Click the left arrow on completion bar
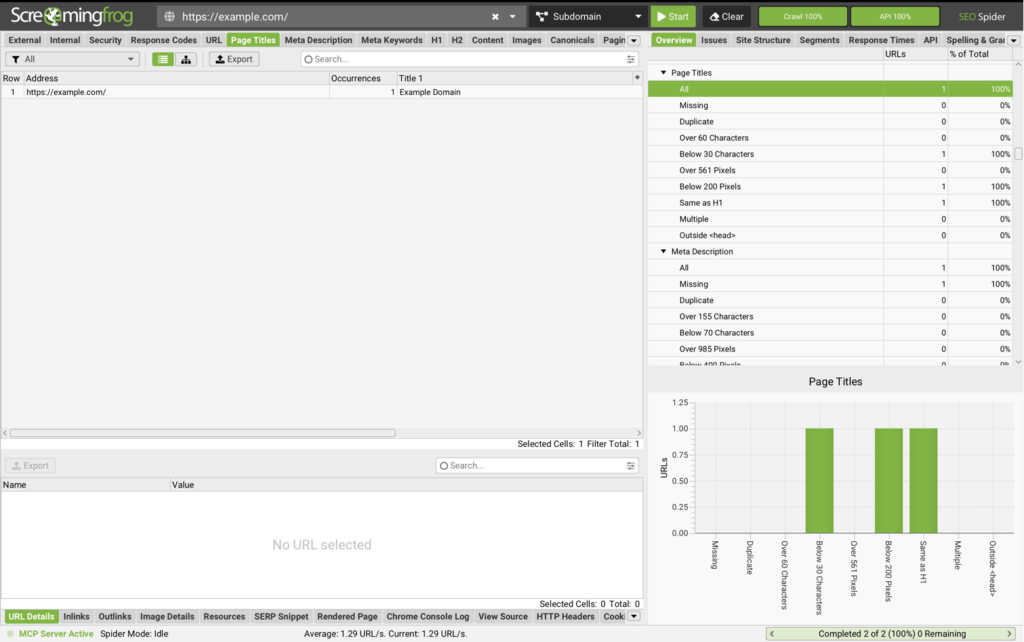The width and height of the screenshot is (1024, 642). 772,634
